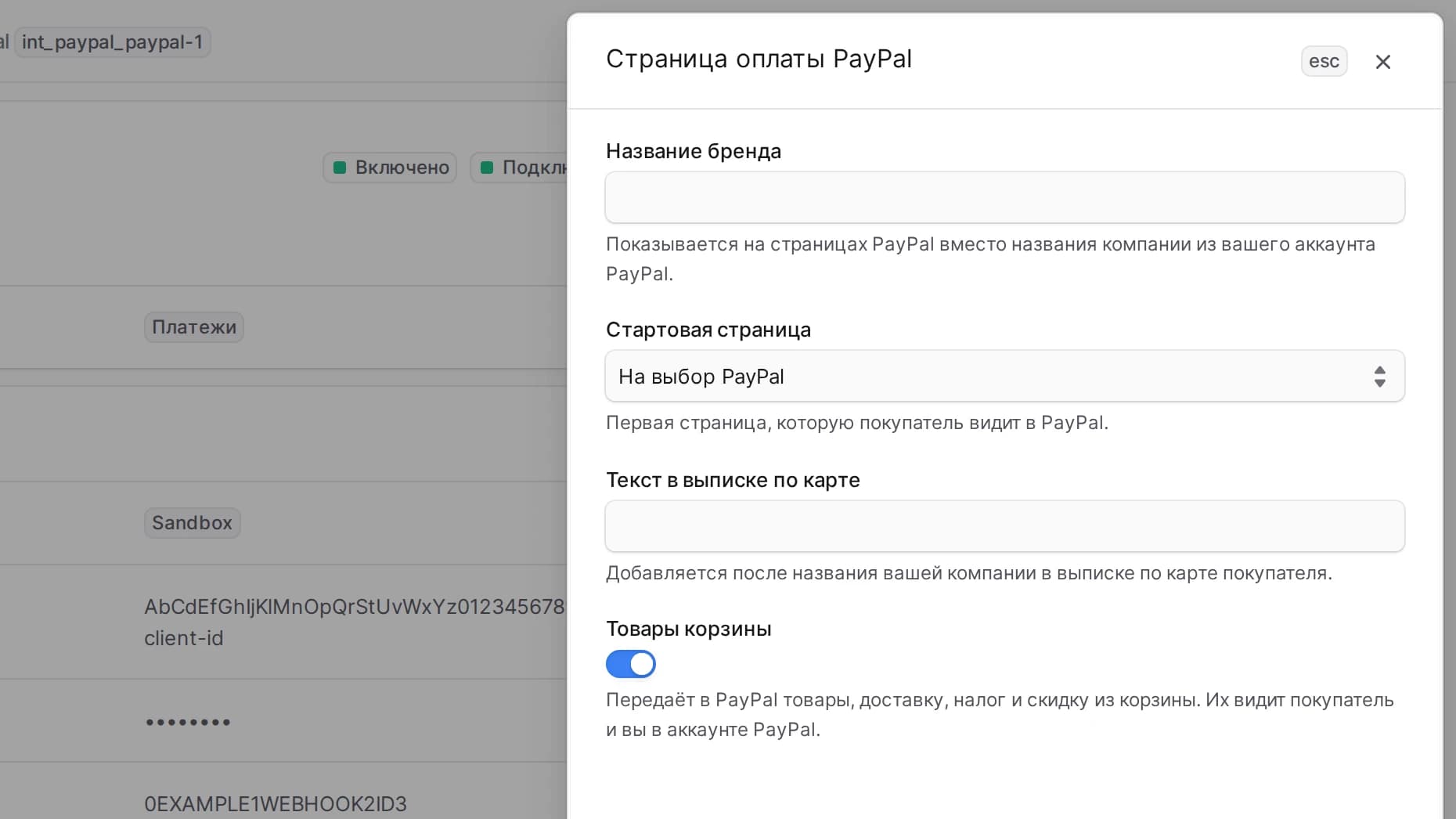The image size is (1456, 819).
Task: Click the Текст в выписке по карте label
Action: click(733, 480)
